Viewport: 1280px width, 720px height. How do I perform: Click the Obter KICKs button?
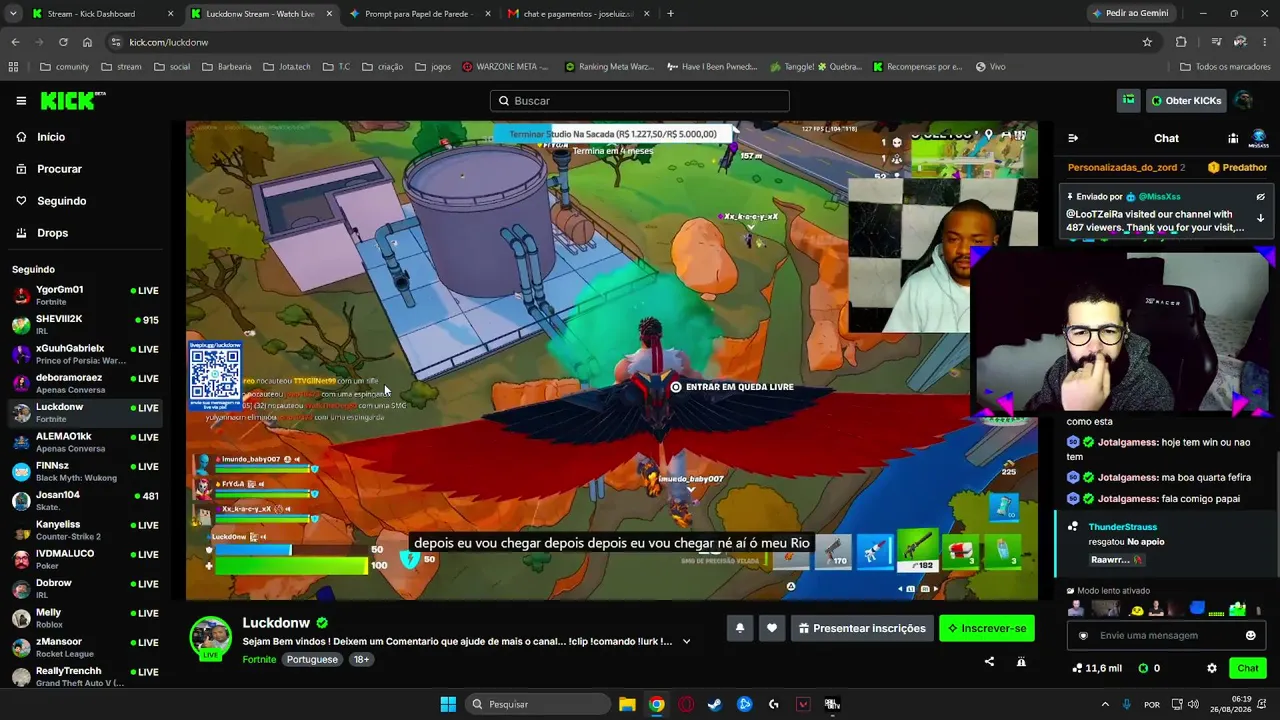[1186, 101]
